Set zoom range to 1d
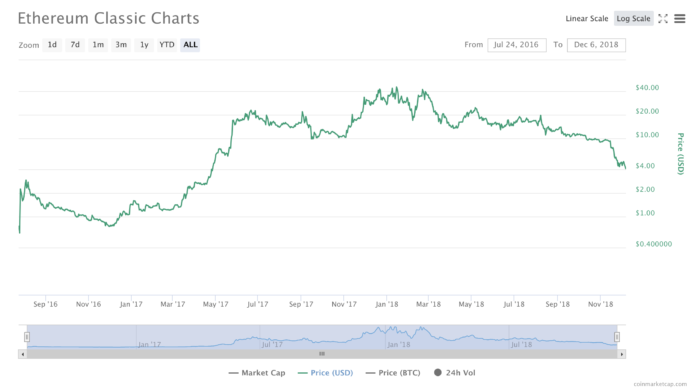The height and width of the screenshot is (391, 700). click(52, 45)
